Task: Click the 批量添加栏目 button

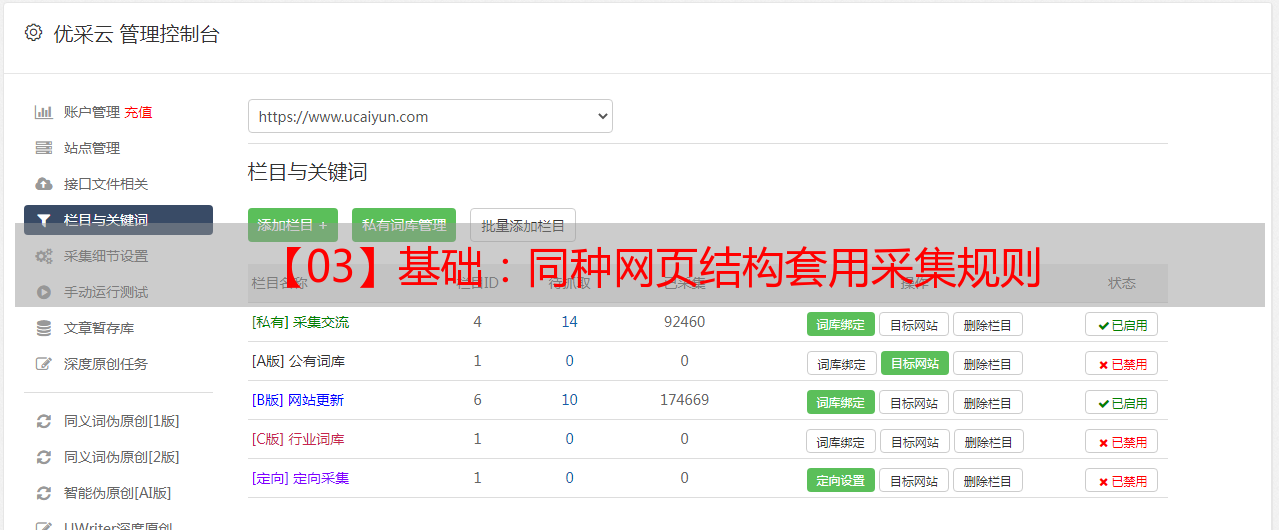Action: click(523, 225)
